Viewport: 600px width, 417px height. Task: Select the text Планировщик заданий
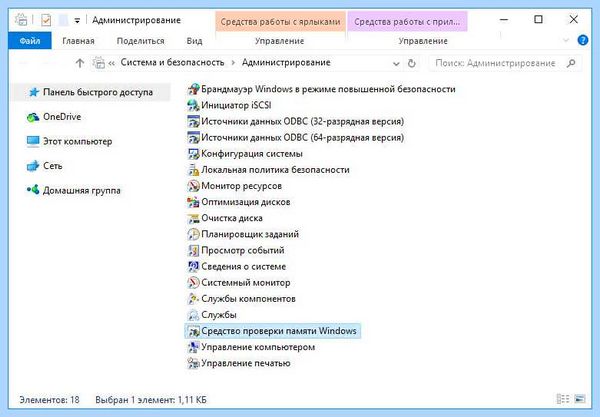tap(250, 234)
